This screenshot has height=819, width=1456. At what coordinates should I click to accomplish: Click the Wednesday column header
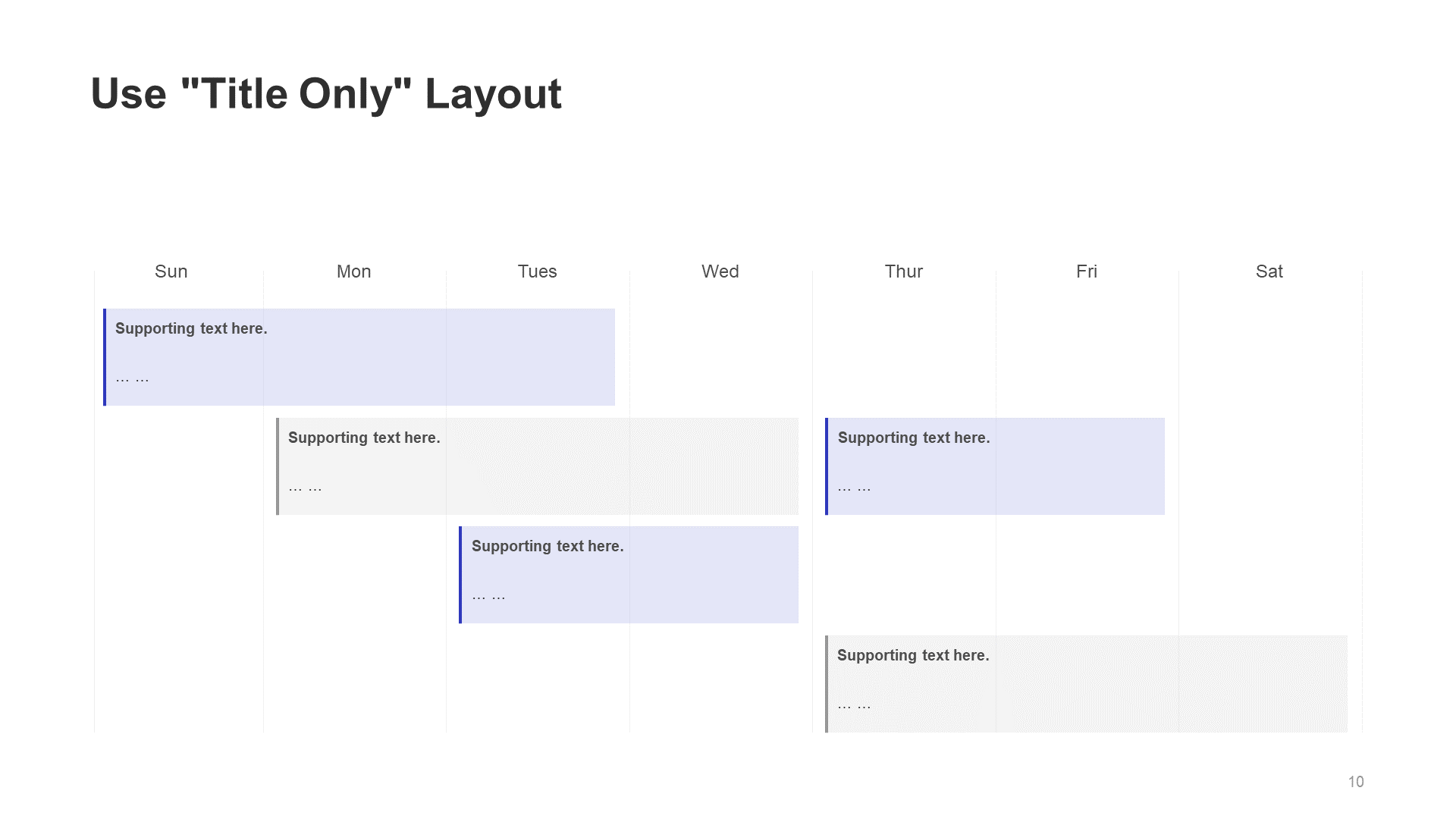click(x=718, y=271)
